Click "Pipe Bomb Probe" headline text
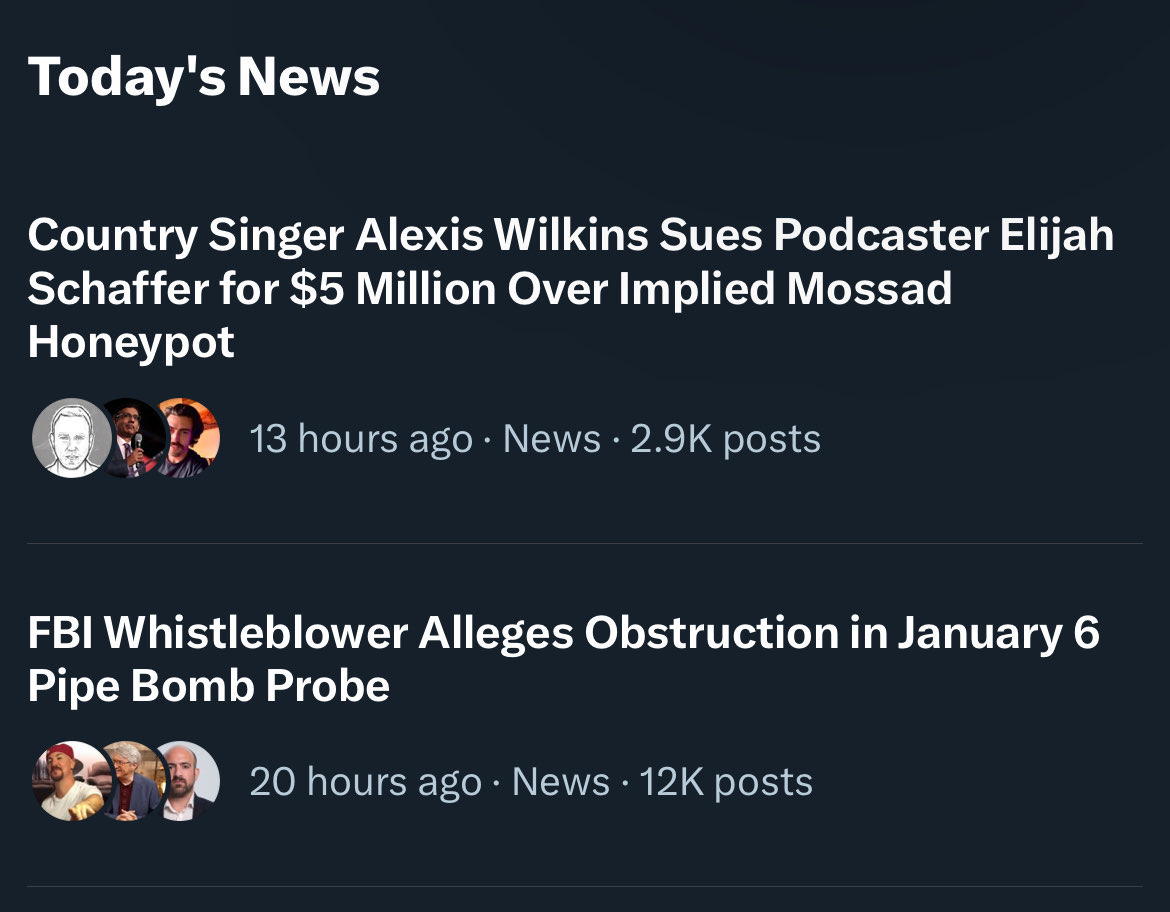Viewport: 1170px width, 912px height. (x=208, y=686)
